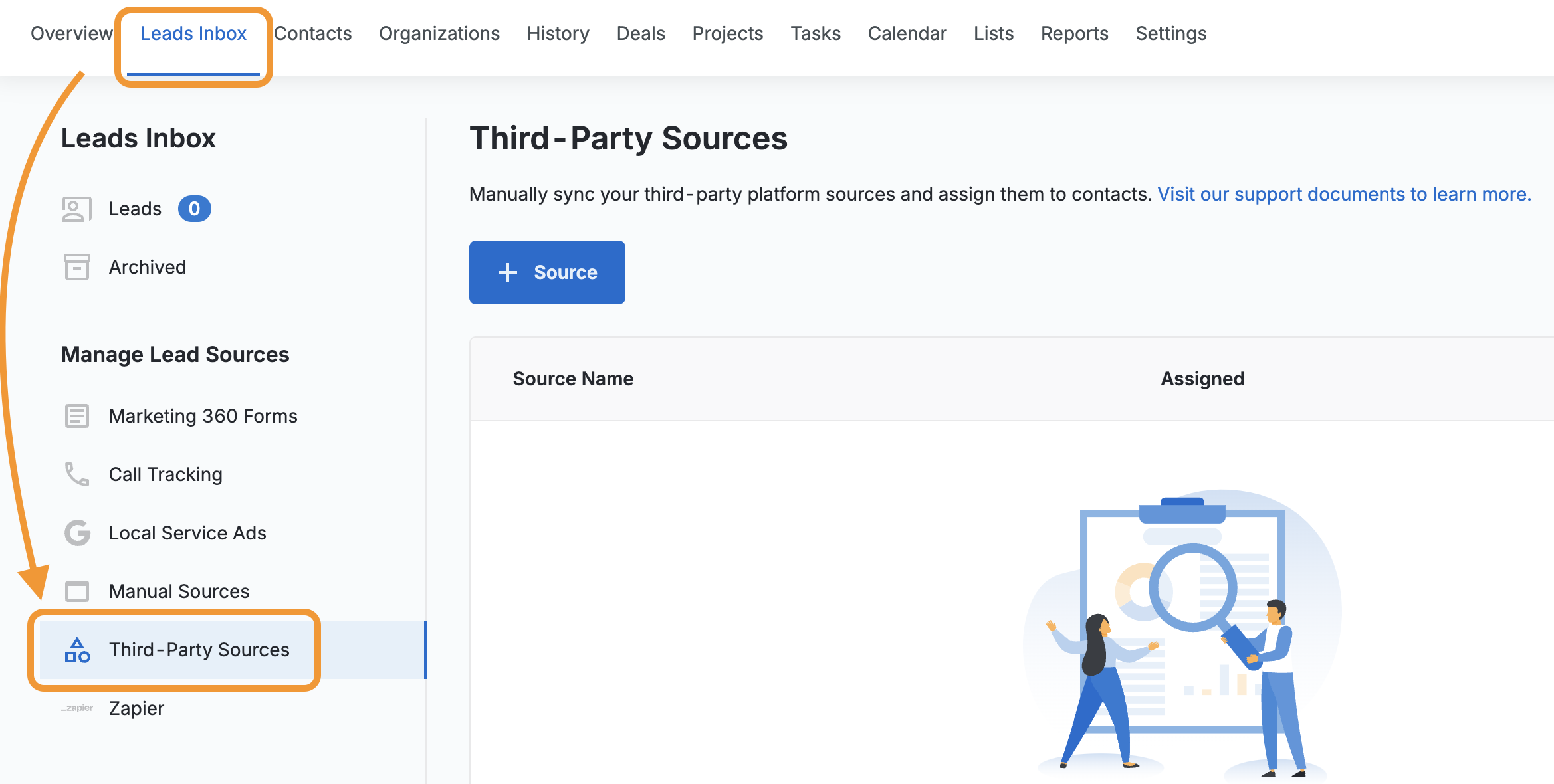The width and height of the screenshot is (1554, 784).
Task: Click the plus icon on Source button
Action: (508, 272)
